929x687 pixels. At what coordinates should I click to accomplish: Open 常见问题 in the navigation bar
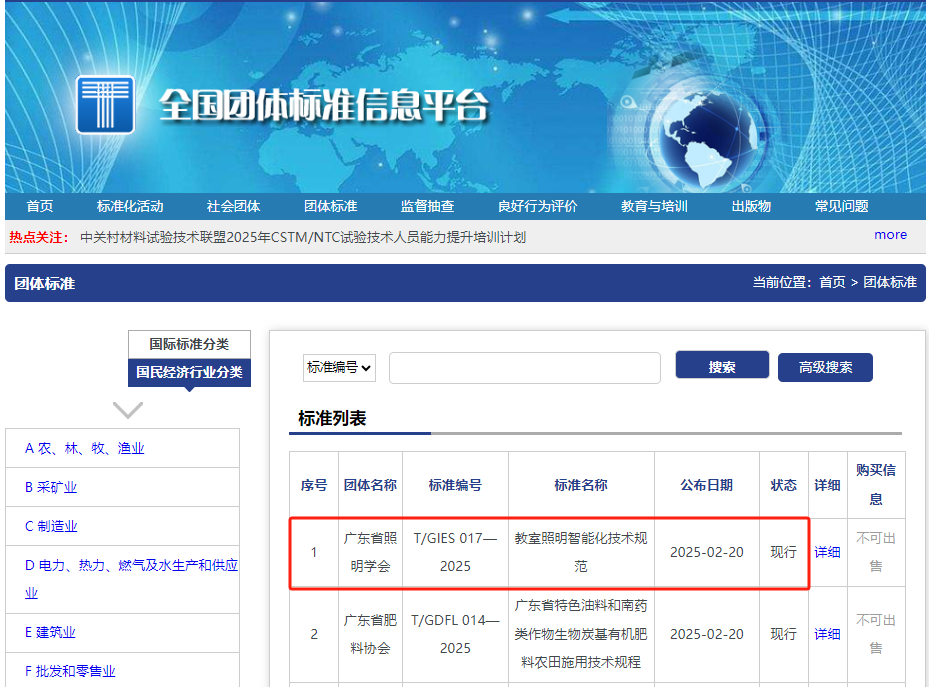[x=841, y=206]
